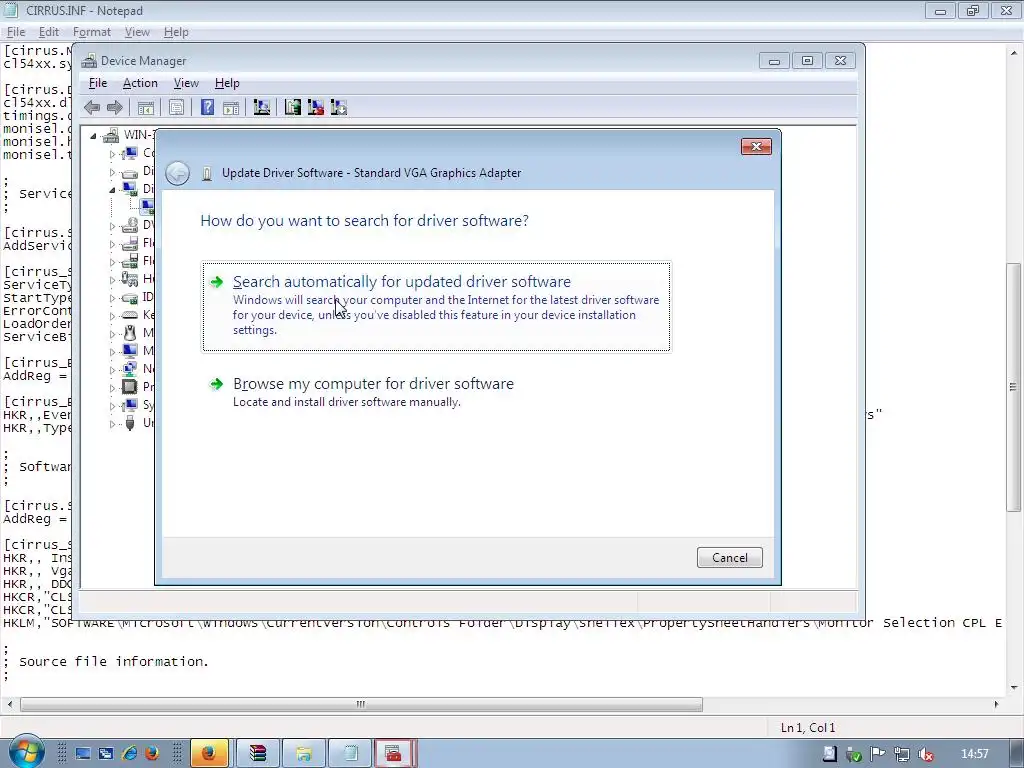This screenshot has height=768, width=1024.
Task: Close the Update Driver Software dialog
Action: pos(756,146)
